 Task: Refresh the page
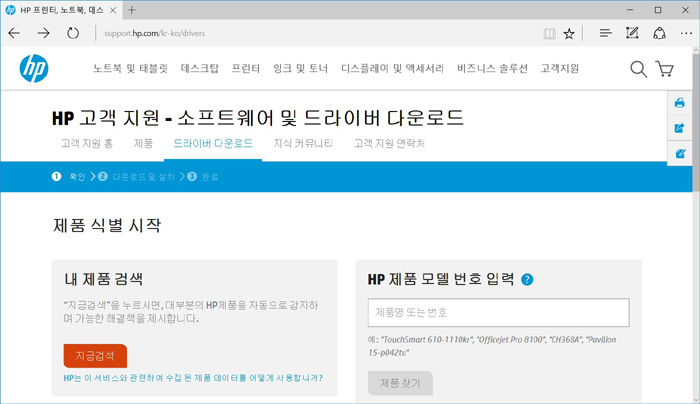(73, 33)
